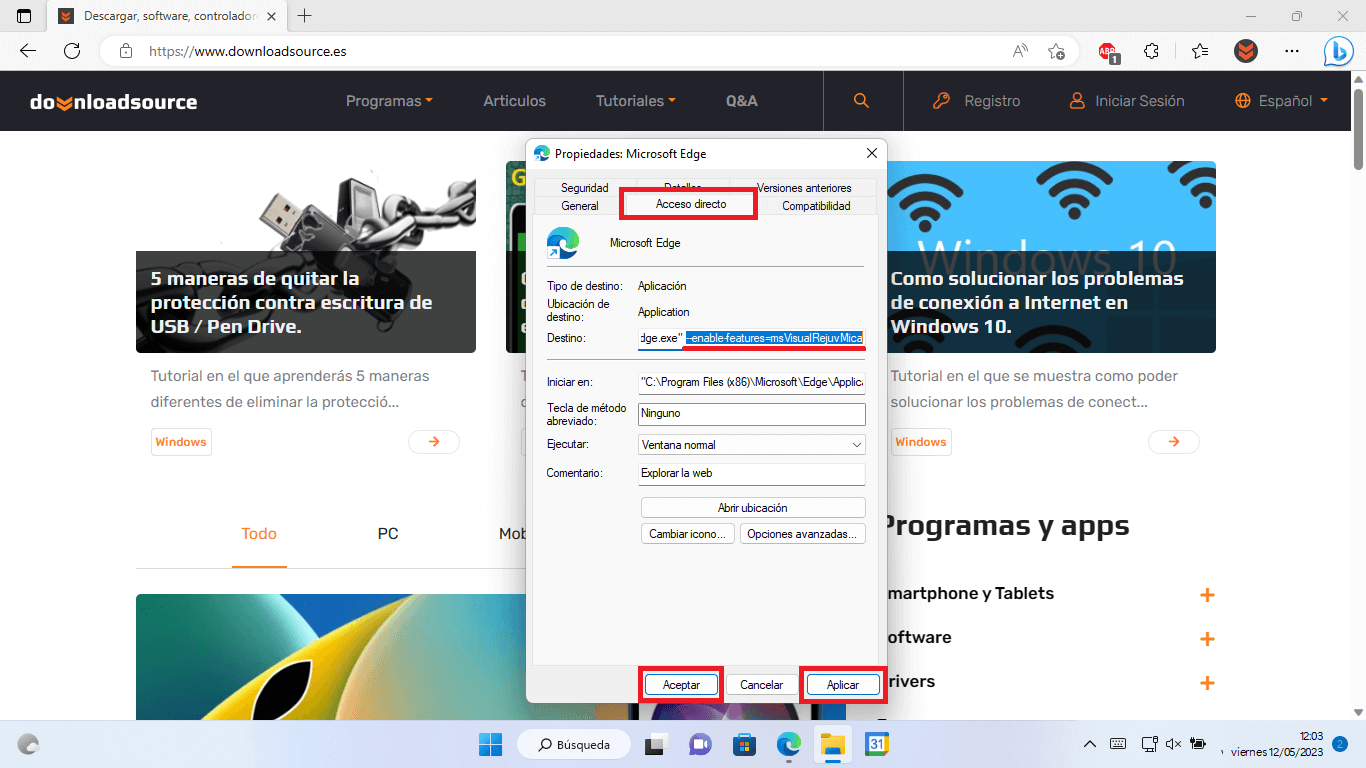
Task: Open the notification count badge
Action: pyautogui.click(x=1340, y=744)
